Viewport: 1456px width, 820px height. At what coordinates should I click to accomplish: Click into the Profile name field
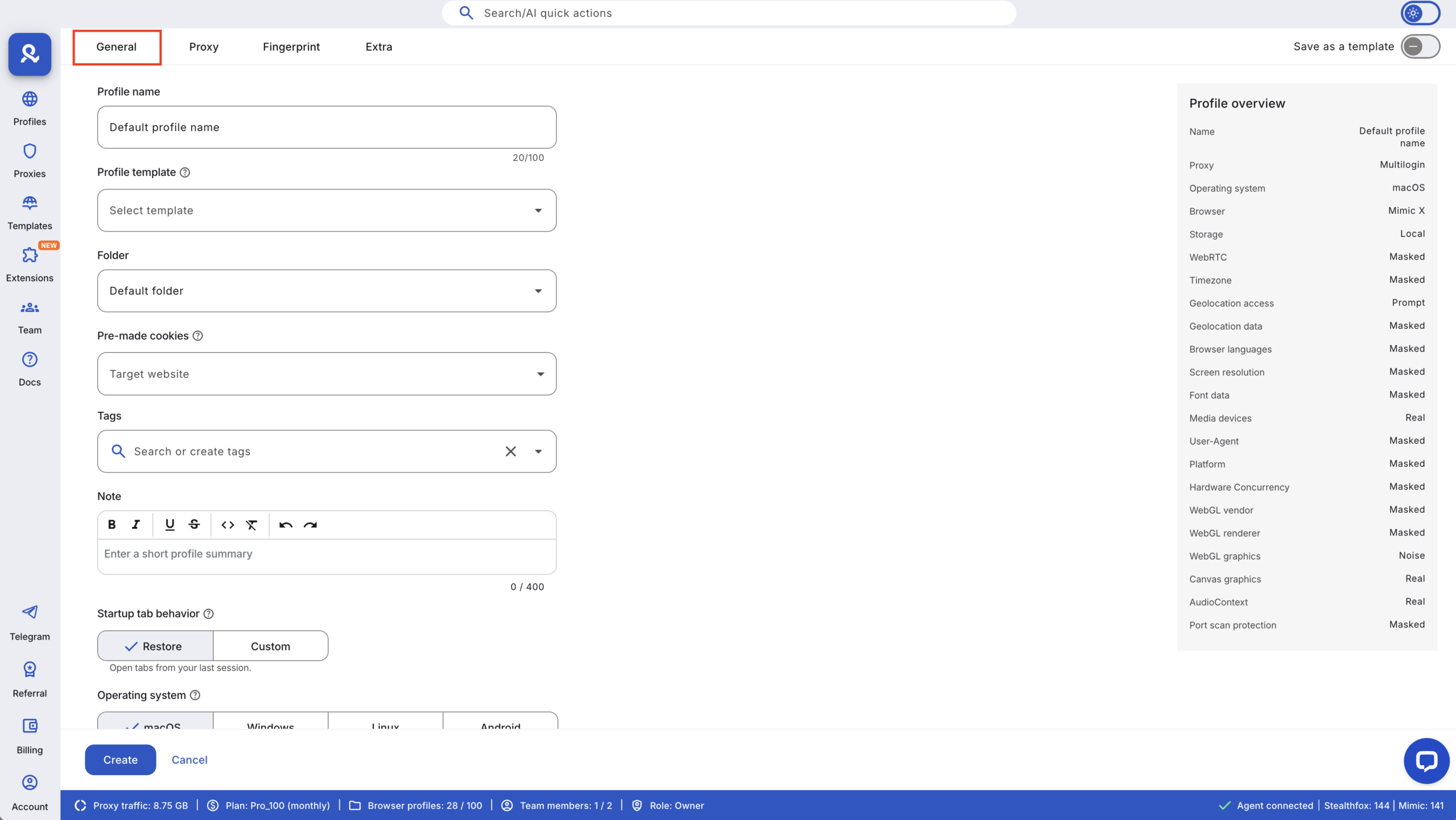[326, 127]
